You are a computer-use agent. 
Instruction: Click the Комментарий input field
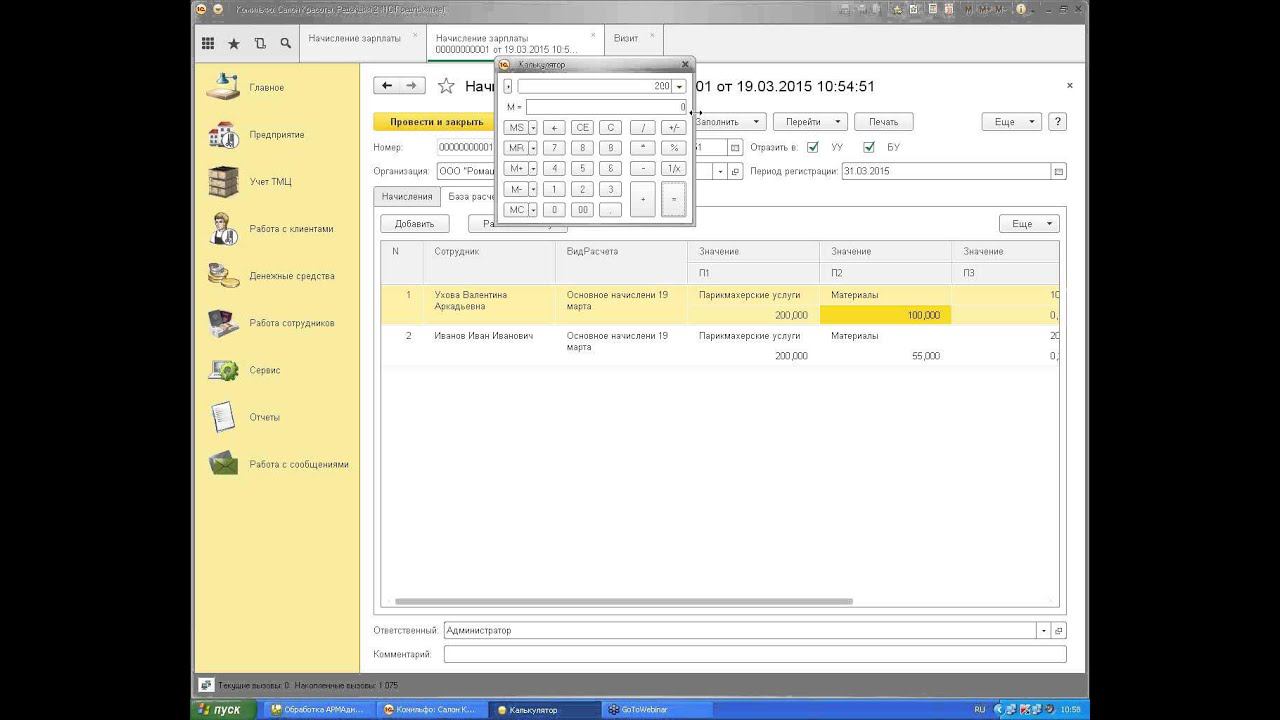(755, 654)
